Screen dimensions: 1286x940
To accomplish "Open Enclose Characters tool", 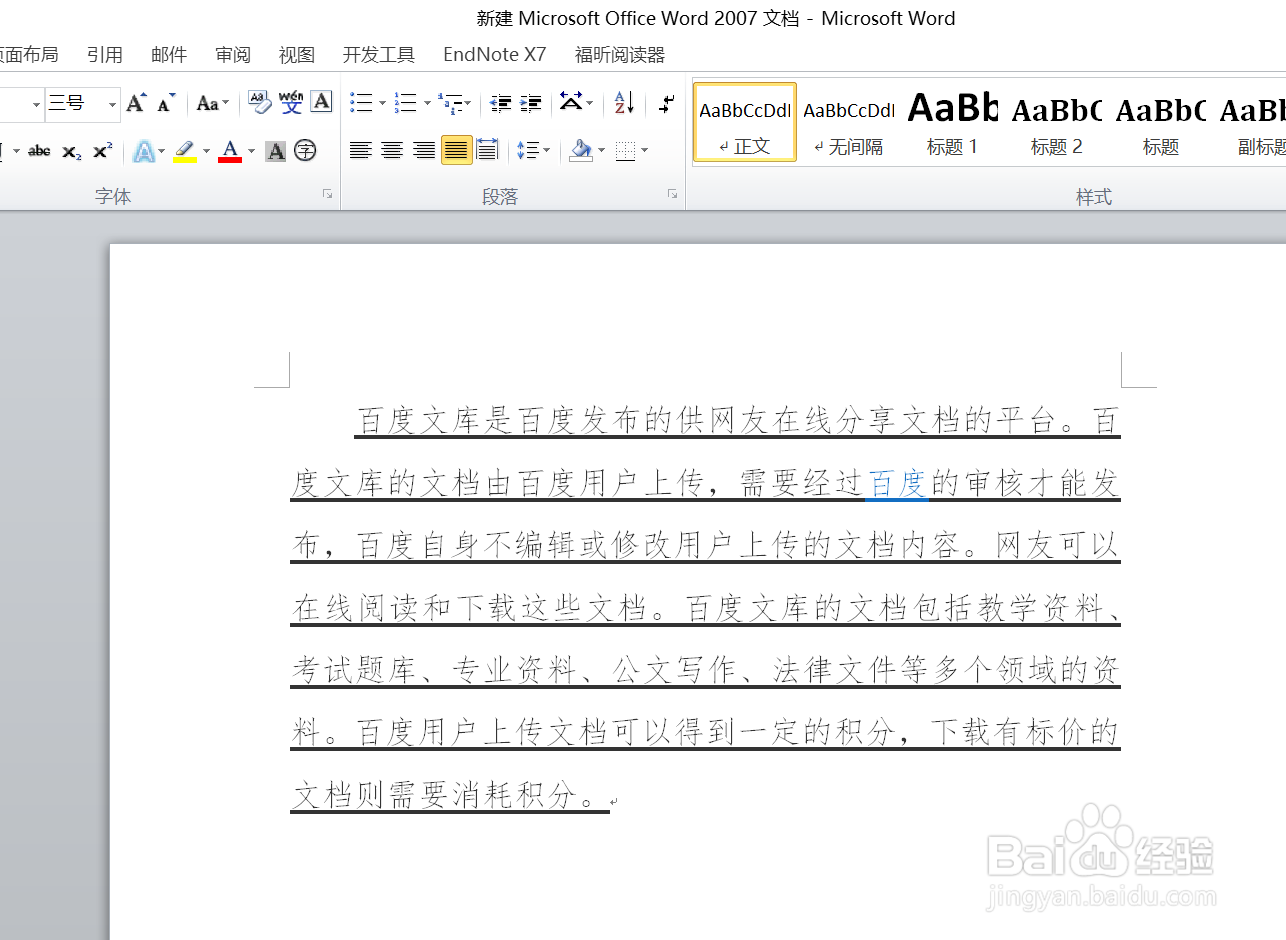I will (x=305, y=151).
